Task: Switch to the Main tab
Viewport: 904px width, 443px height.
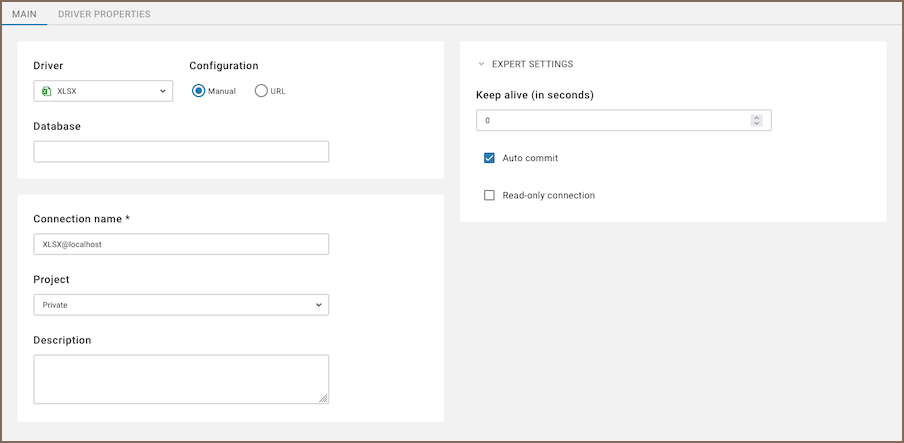Action: [24, 14]
